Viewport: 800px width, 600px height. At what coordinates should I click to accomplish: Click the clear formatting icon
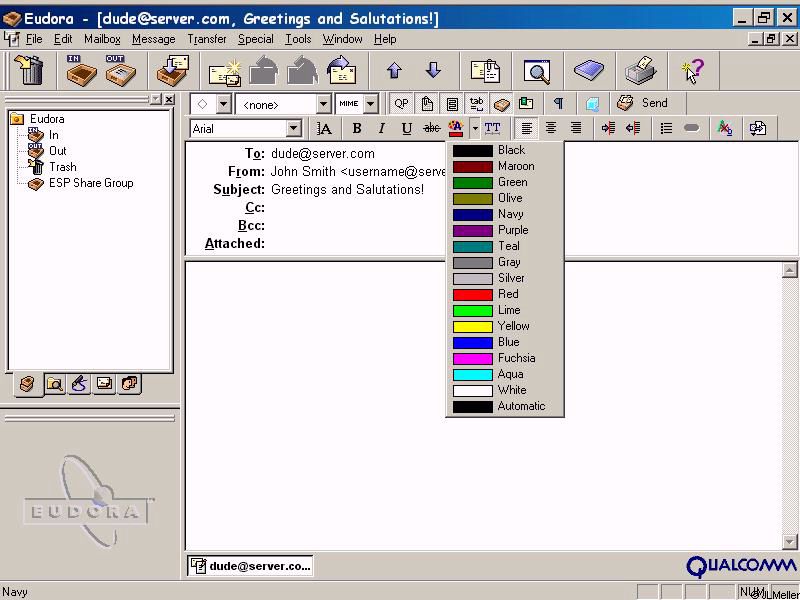pos(724,128)
